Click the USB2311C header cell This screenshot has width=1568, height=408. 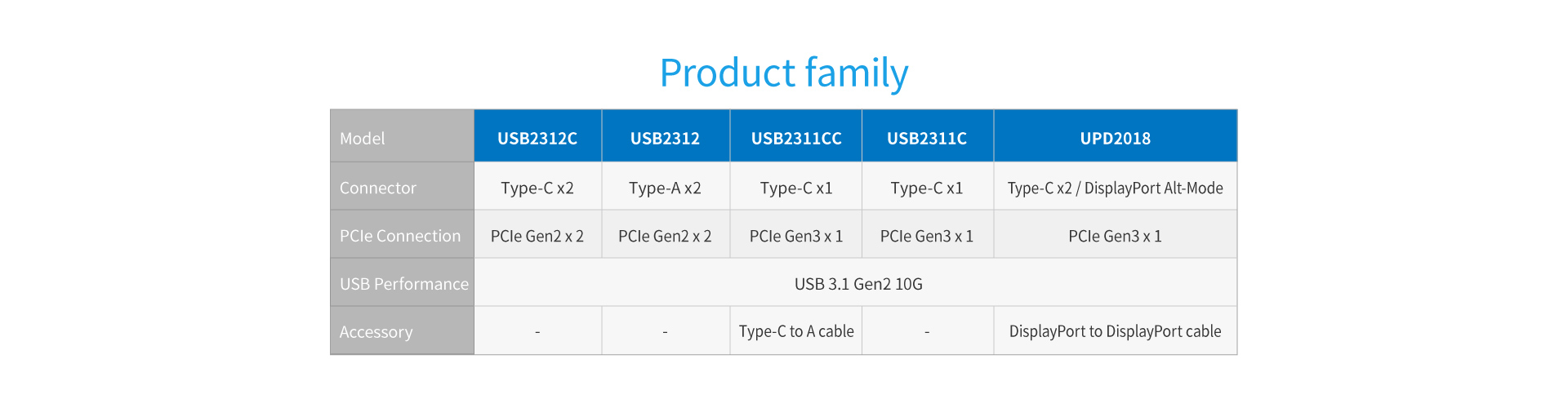pyautogui.click(x=928, y=135)
